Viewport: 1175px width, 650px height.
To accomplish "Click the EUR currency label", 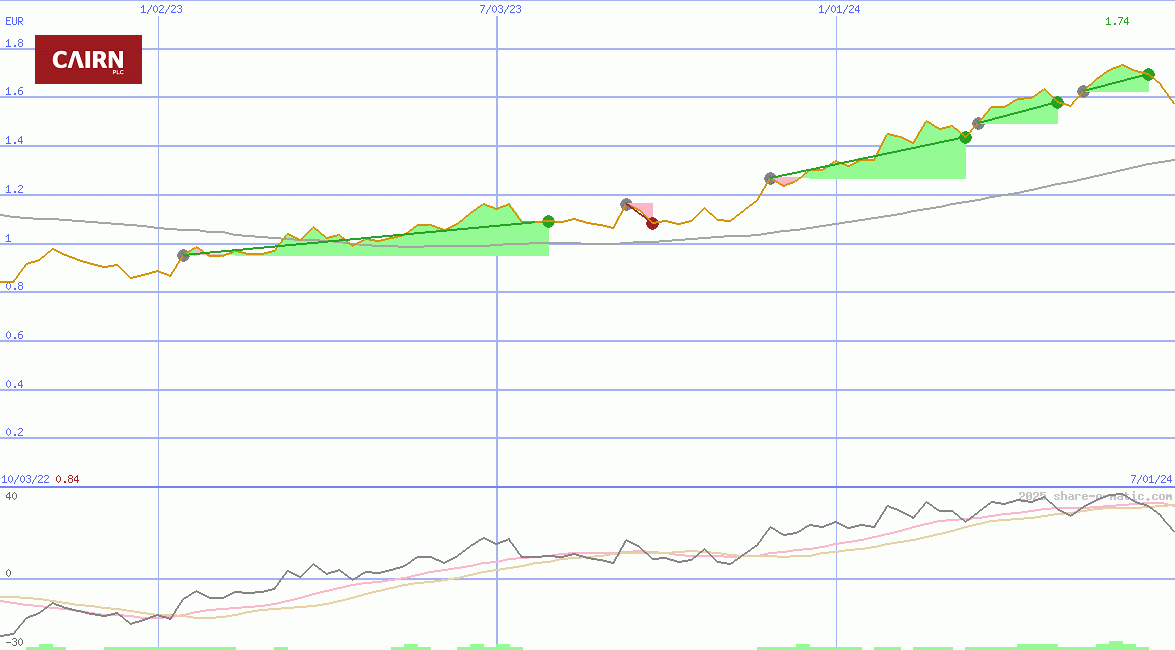I will tap(14, 21).
